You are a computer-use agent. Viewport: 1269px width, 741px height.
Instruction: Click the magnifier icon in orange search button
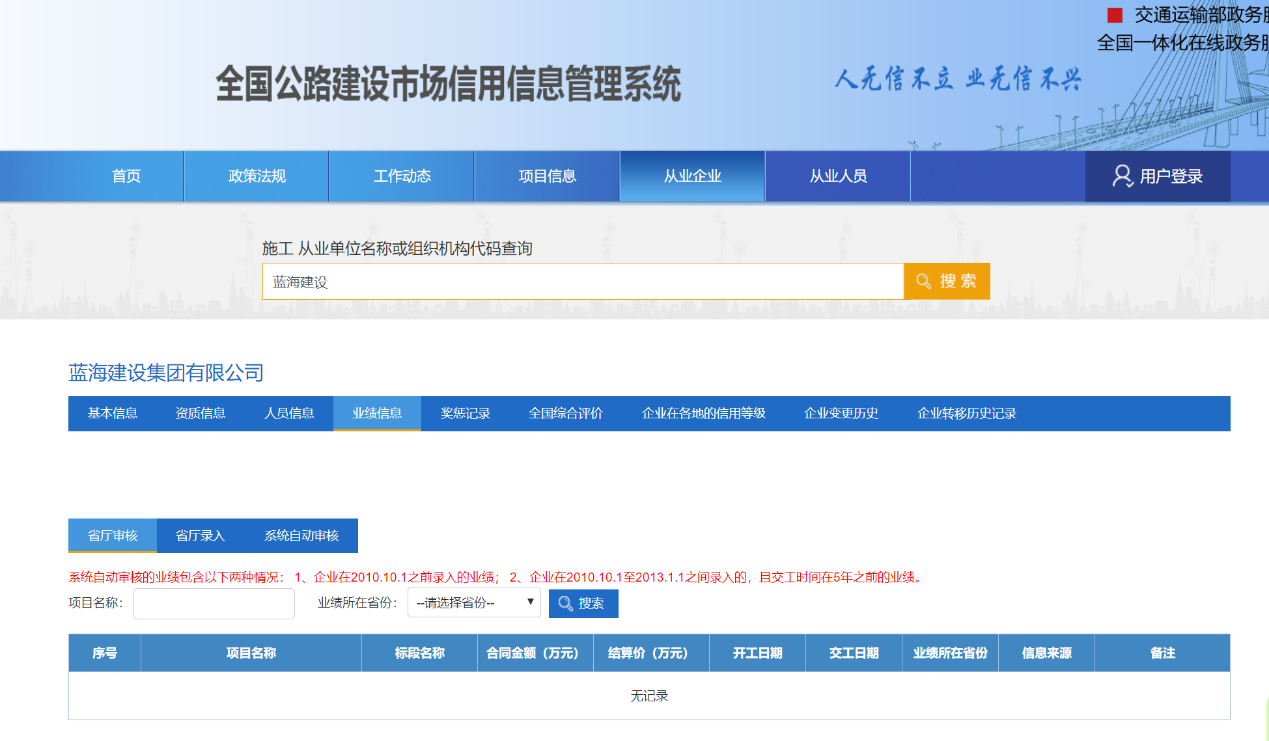[x=924, y=281]
